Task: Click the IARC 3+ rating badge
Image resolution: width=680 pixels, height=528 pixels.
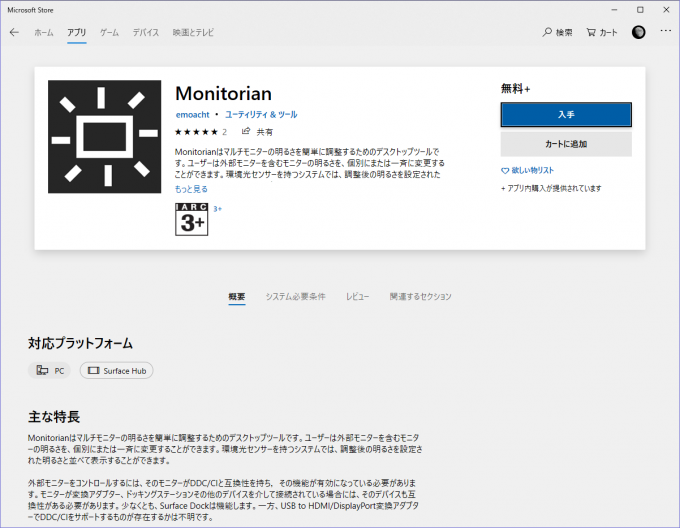Action: [192, 219]
